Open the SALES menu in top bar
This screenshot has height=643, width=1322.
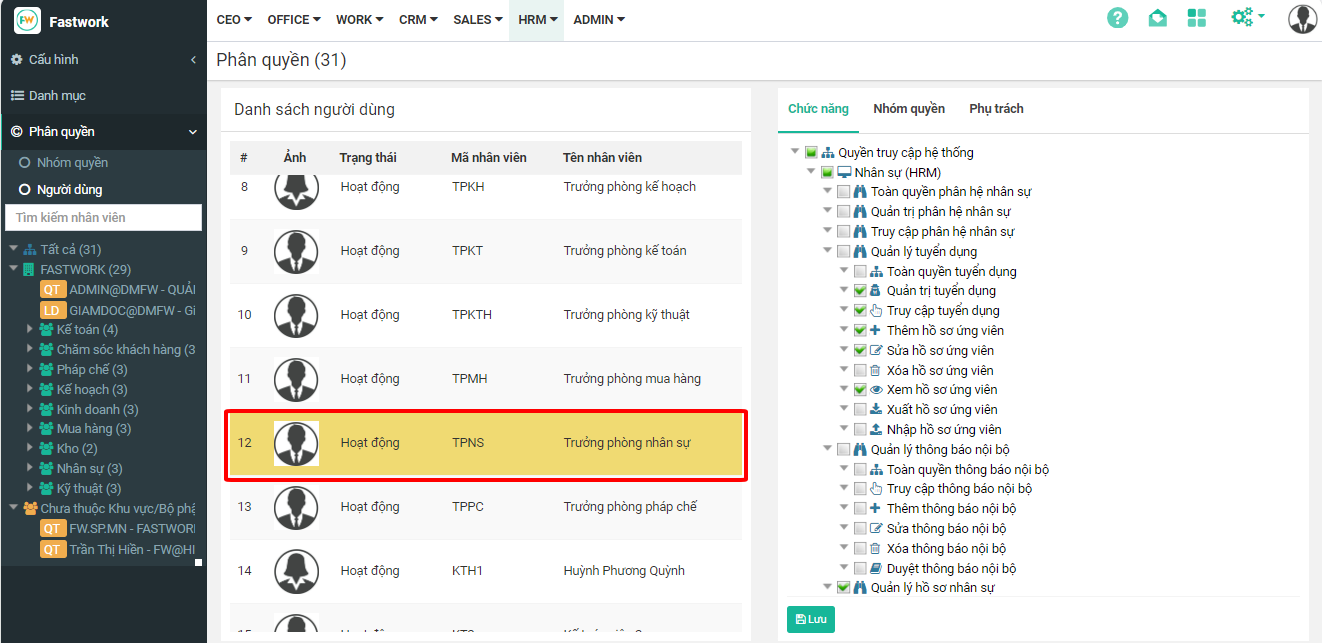(x=477, y=20)
